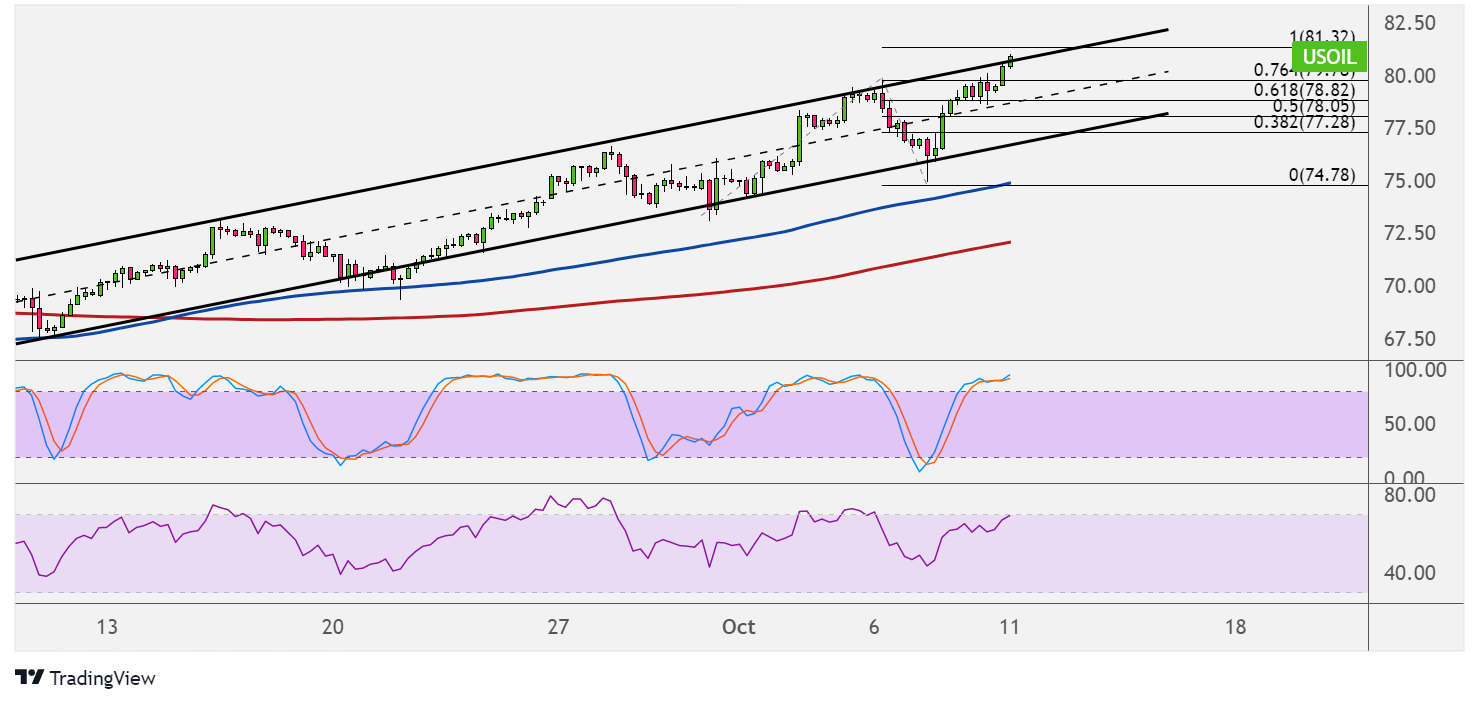Select the 0.5(78.05) Fibonacci label
This screenshot has height=704, width=1479.
pyautogui.click(x=1314, y=105)
